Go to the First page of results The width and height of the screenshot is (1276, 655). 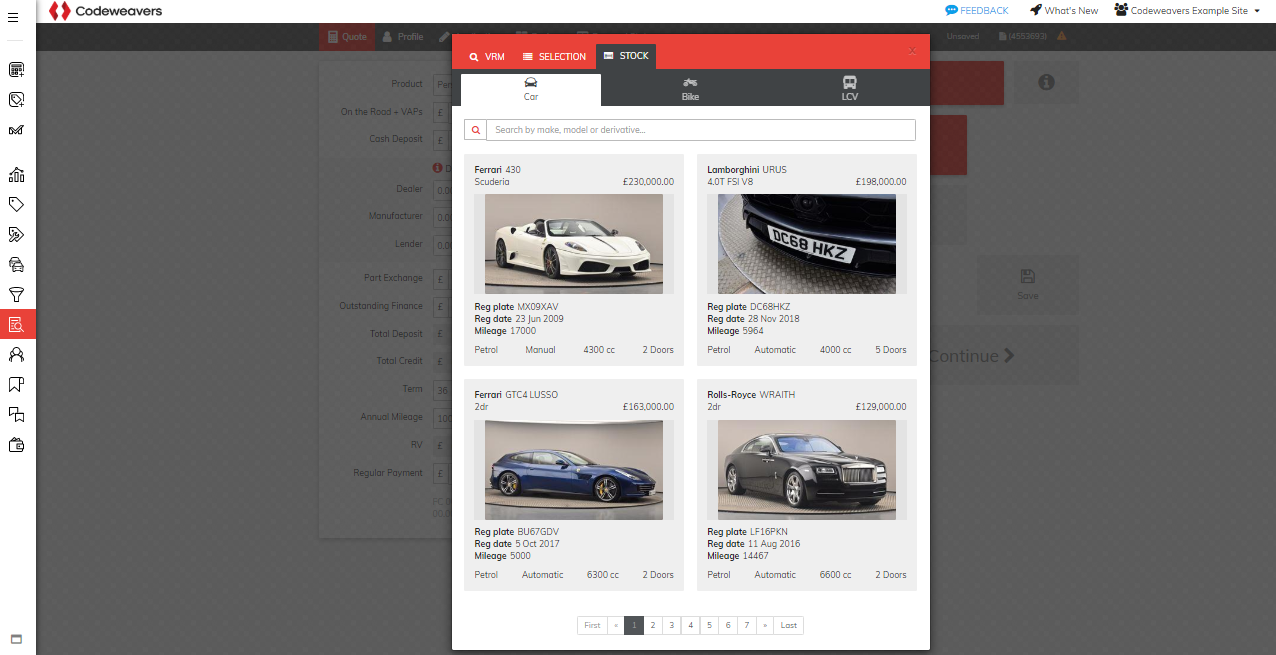click(x=592, y=625)
